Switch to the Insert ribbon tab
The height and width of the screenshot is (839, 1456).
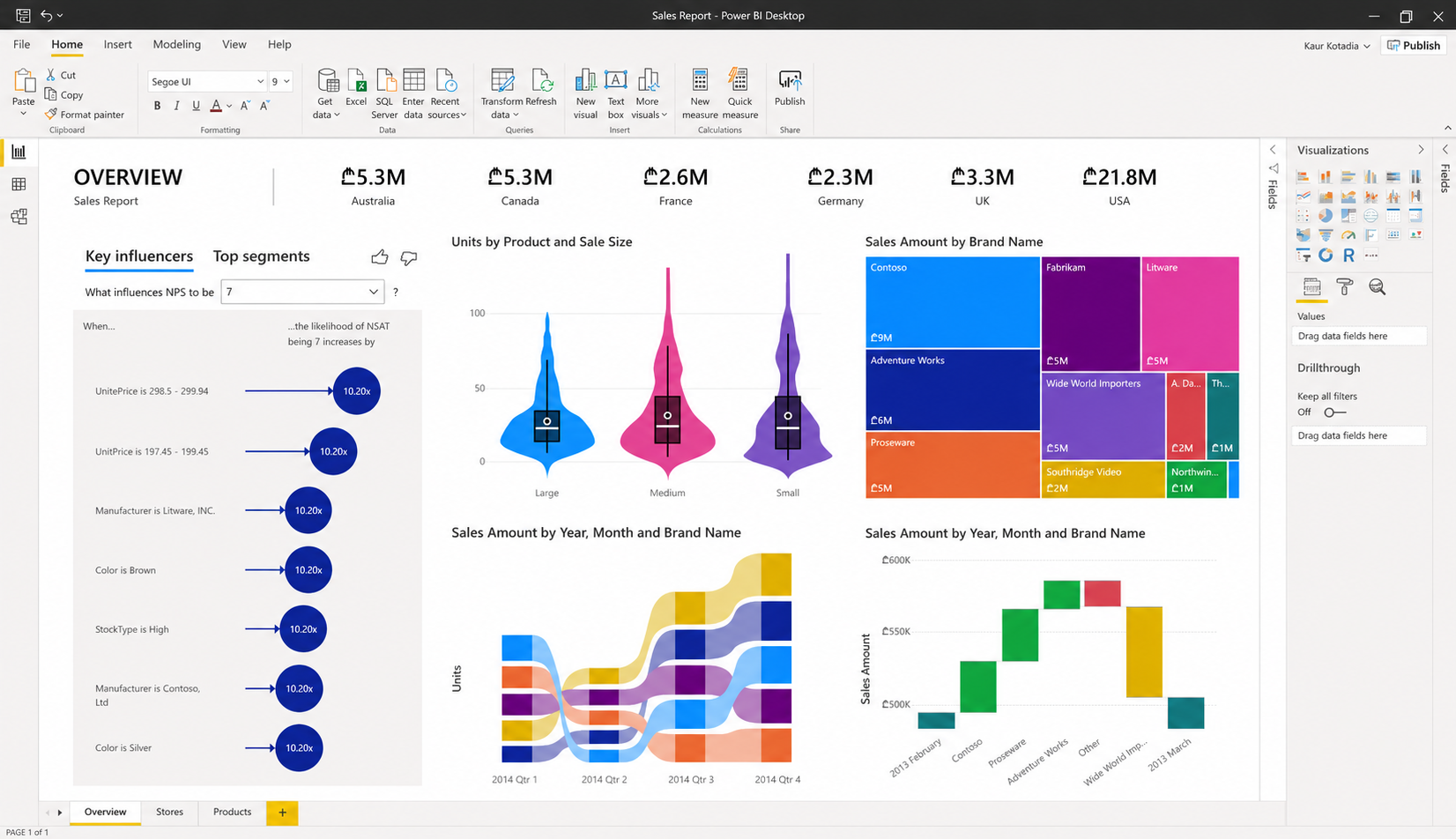[x=117, y=44]
